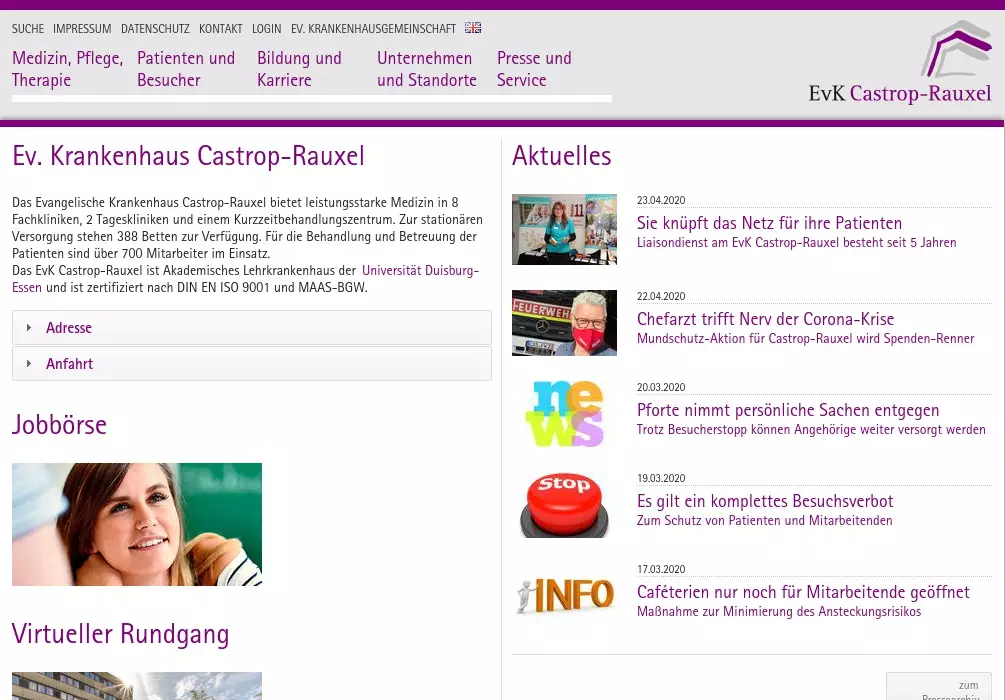This screenshot has height=700, width=1005.
Task: Follow the Universität Duisburg-Essen link
Action: (x=420, y=271)
